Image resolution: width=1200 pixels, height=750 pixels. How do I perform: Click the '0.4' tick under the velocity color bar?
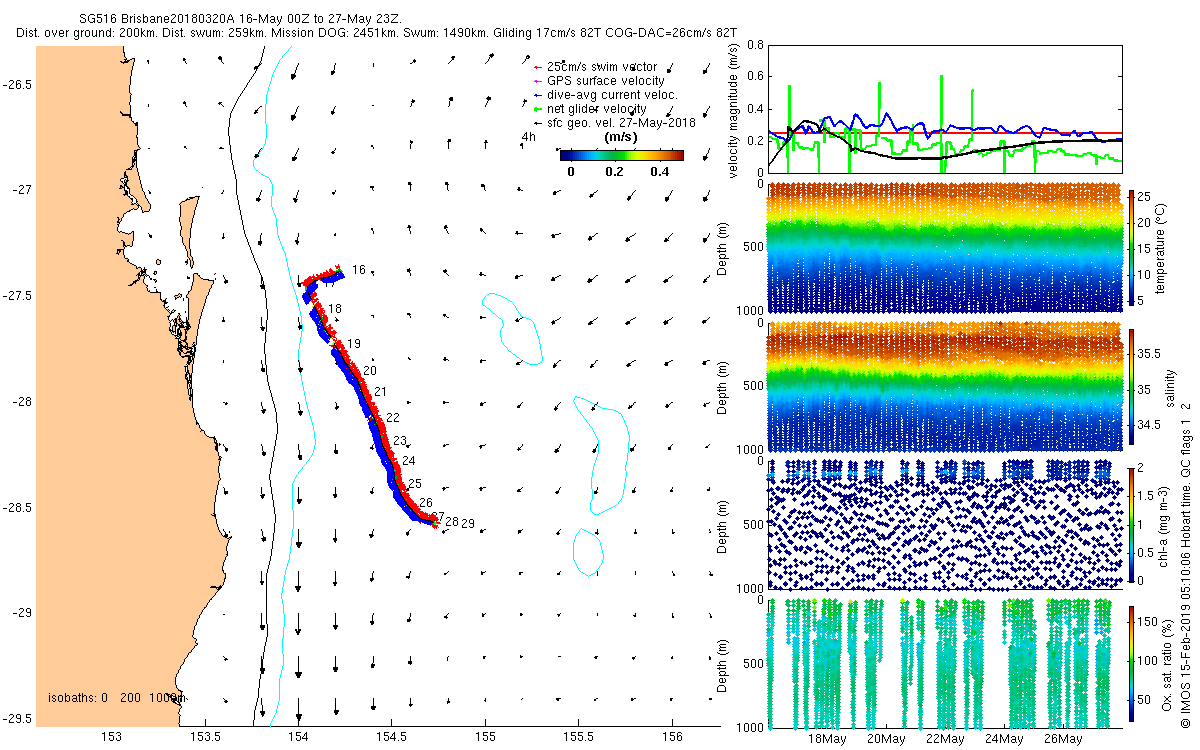[658, 171]
